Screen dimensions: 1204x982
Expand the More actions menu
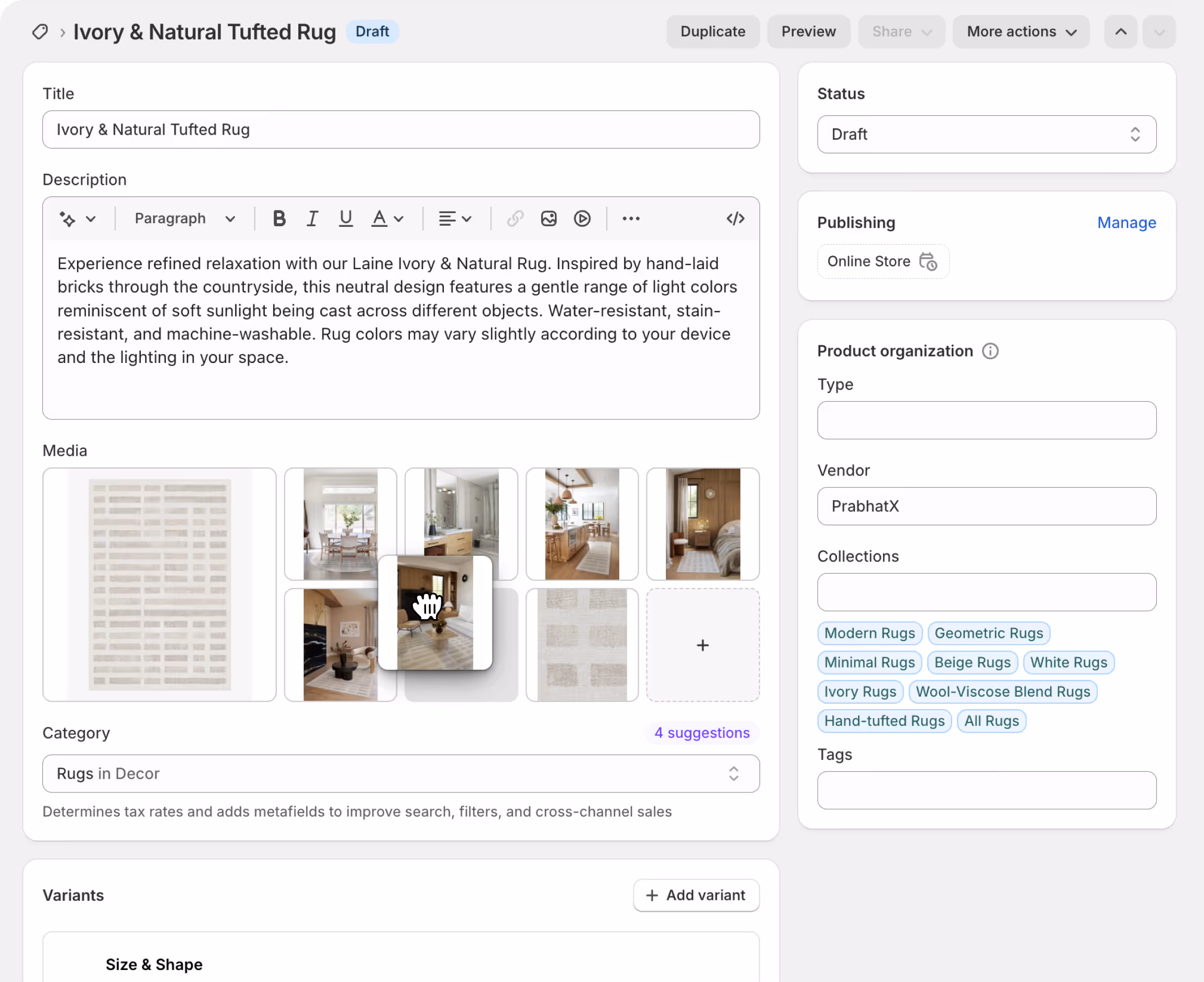tap(1021, 31)
